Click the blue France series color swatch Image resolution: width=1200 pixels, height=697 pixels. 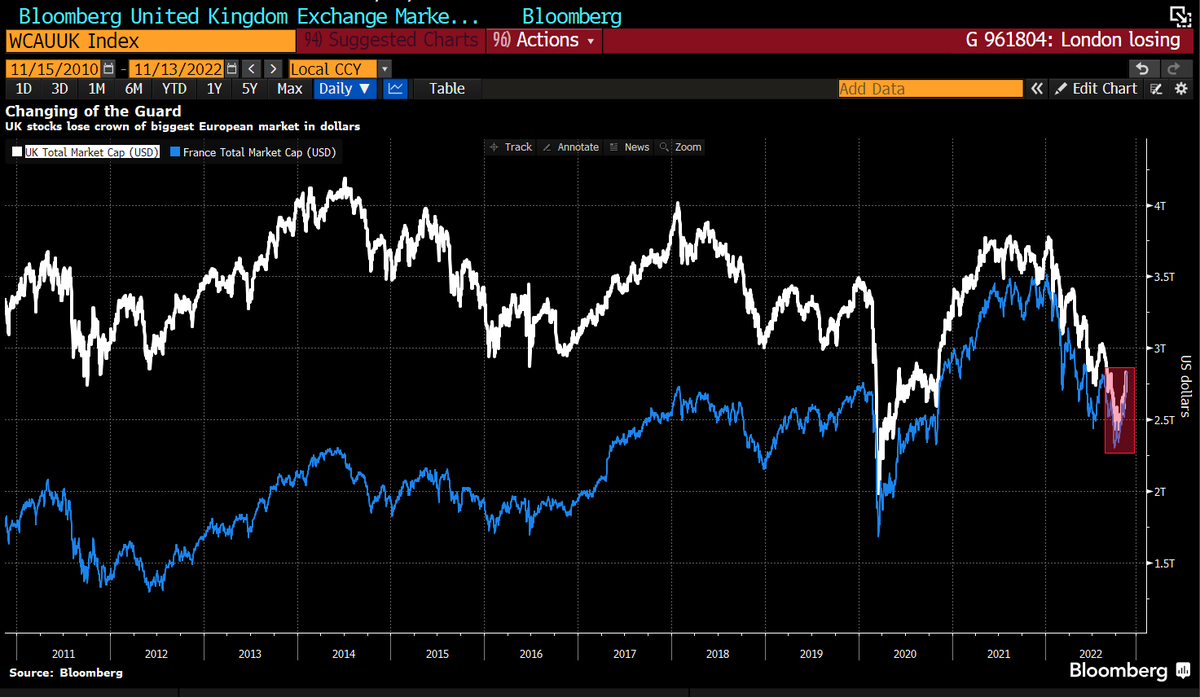click(x=175, y=153)
